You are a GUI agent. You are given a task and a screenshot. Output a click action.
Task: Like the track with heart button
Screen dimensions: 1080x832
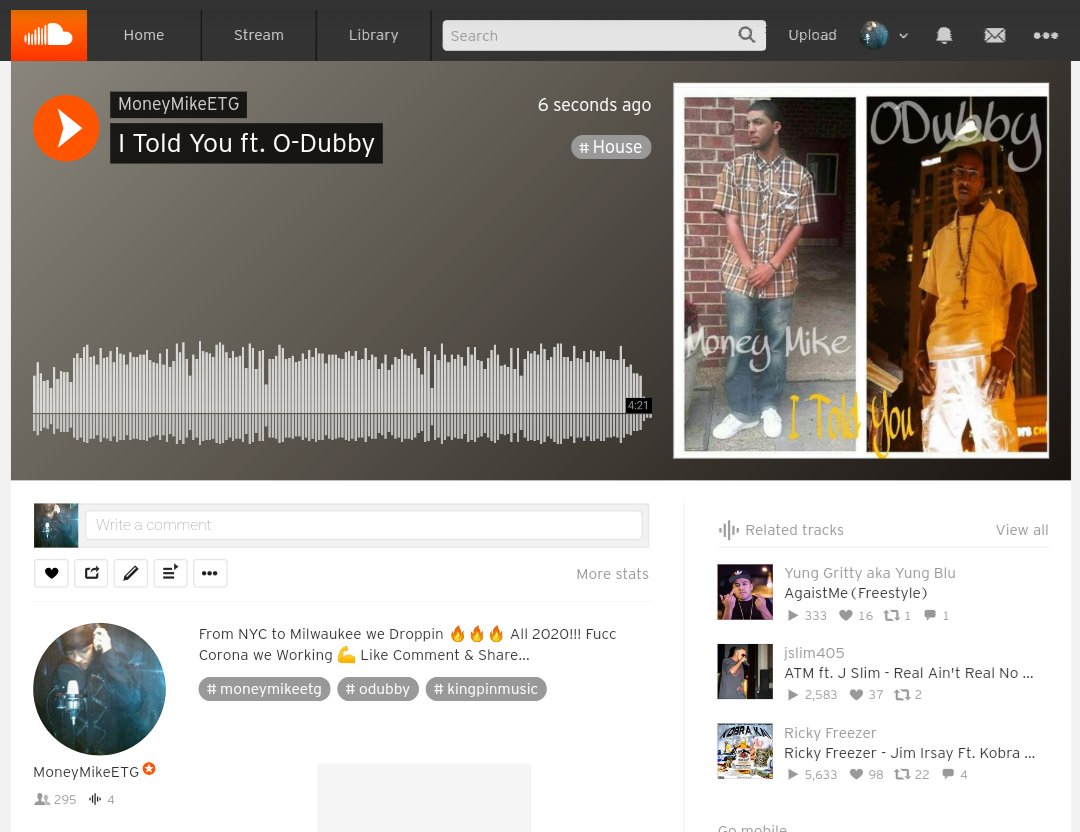pyautogui.click(x=51, y=573)
